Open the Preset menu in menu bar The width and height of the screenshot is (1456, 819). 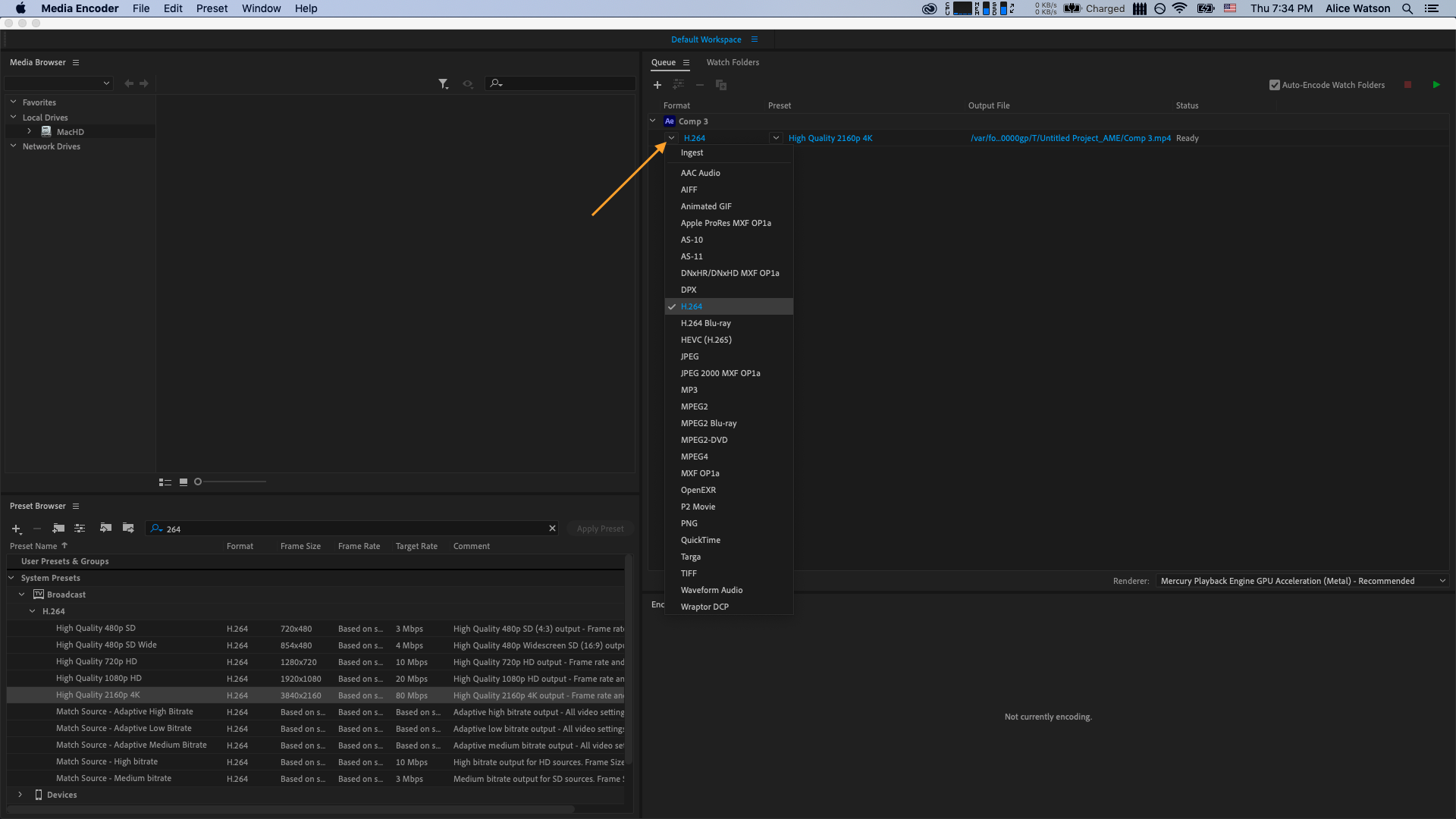212,8
